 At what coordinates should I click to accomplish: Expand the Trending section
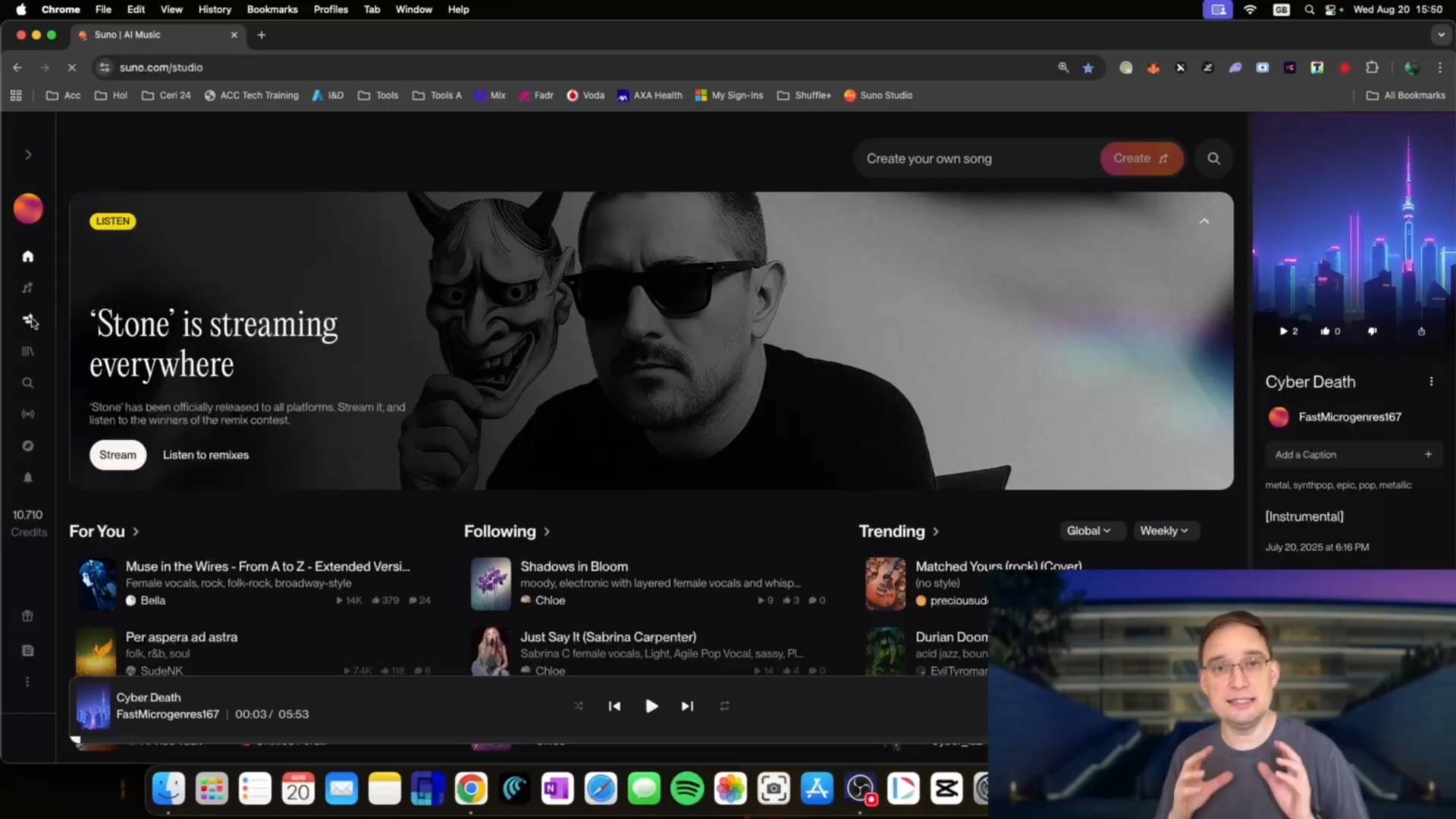(x=899, y=532)
